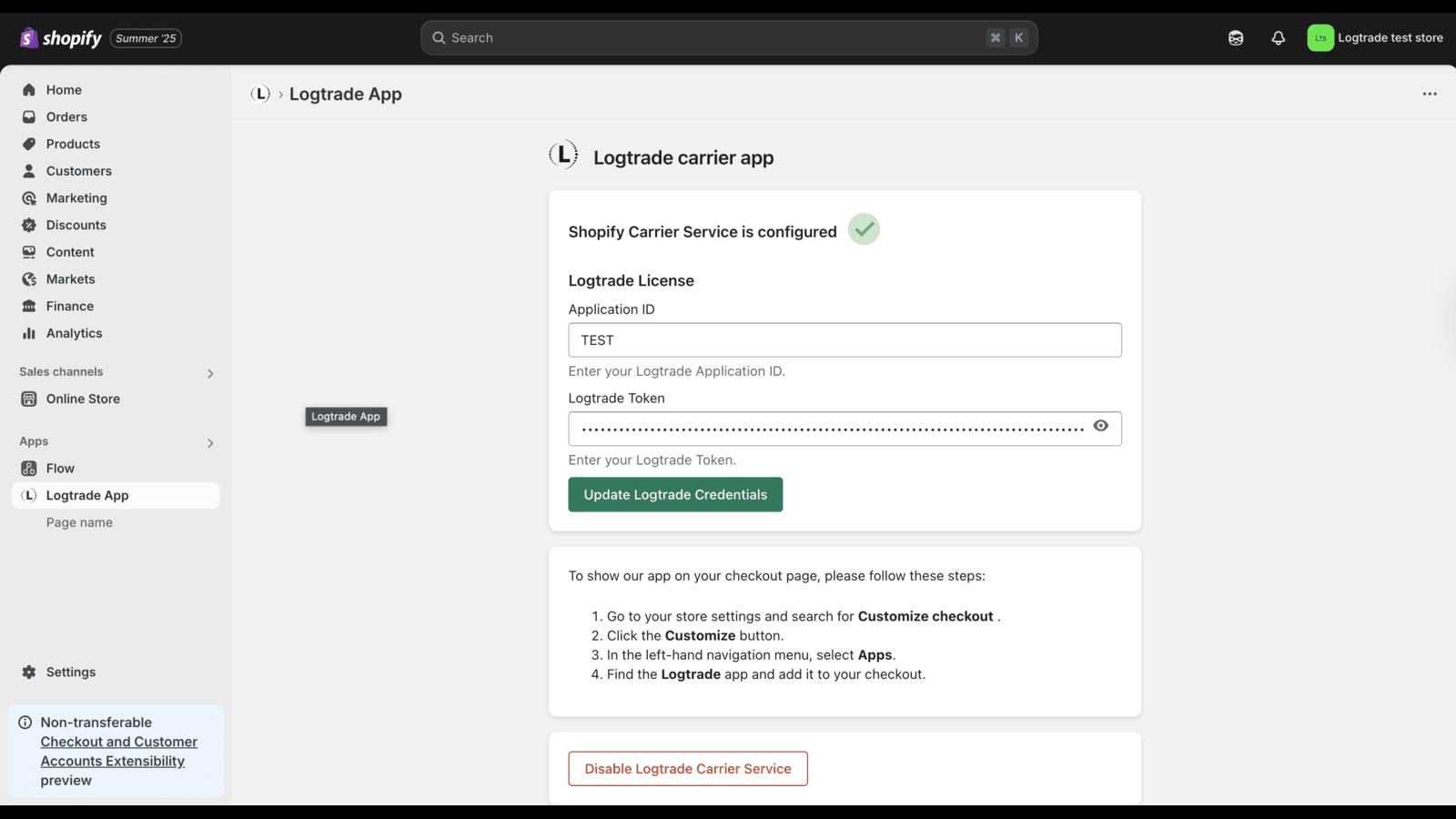Click the Sales channels heading
Screen dimensions: 1456x819
[61, 372]
